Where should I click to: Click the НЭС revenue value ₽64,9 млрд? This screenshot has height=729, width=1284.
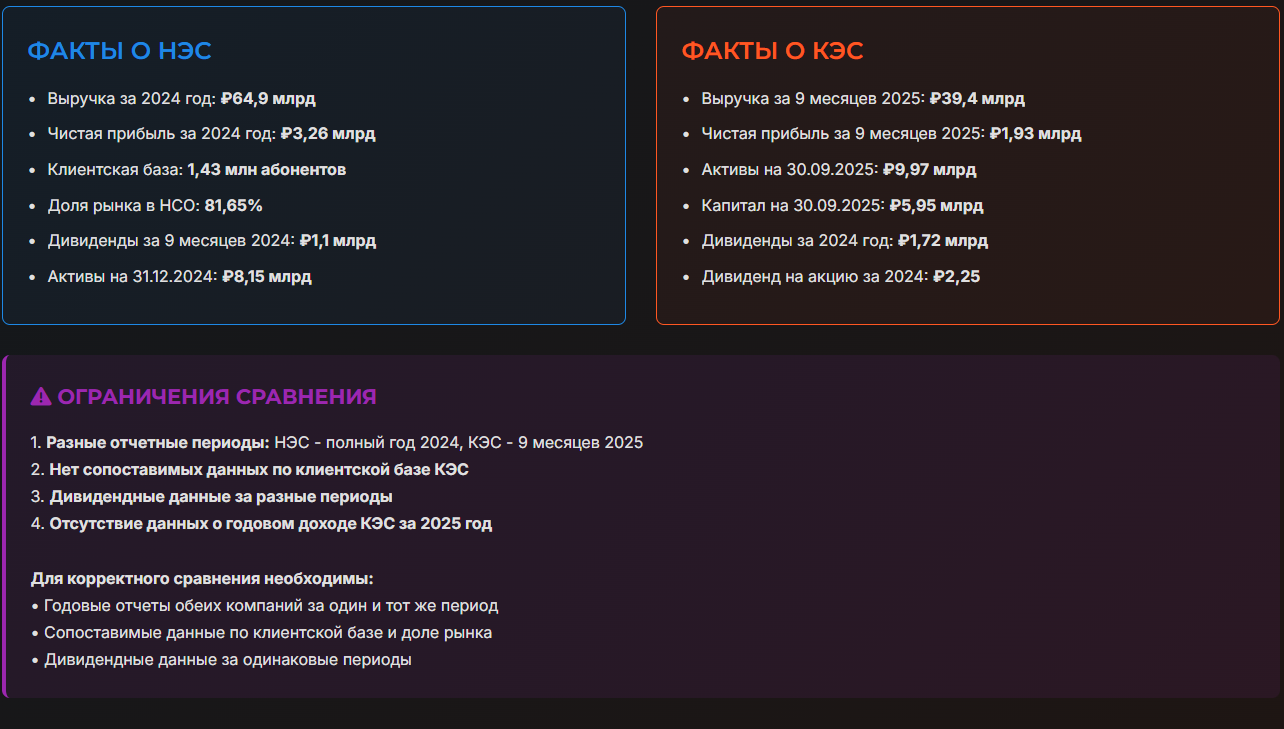point(268,99)
